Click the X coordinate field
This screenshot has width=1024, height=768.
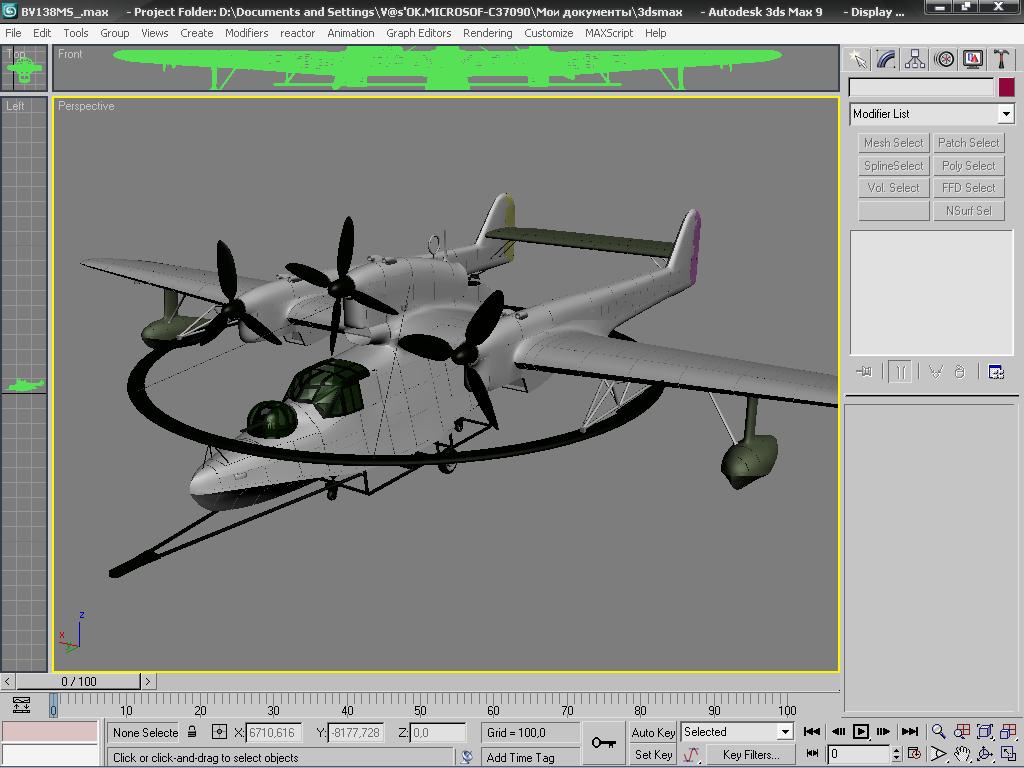click(x=274, y=733)
